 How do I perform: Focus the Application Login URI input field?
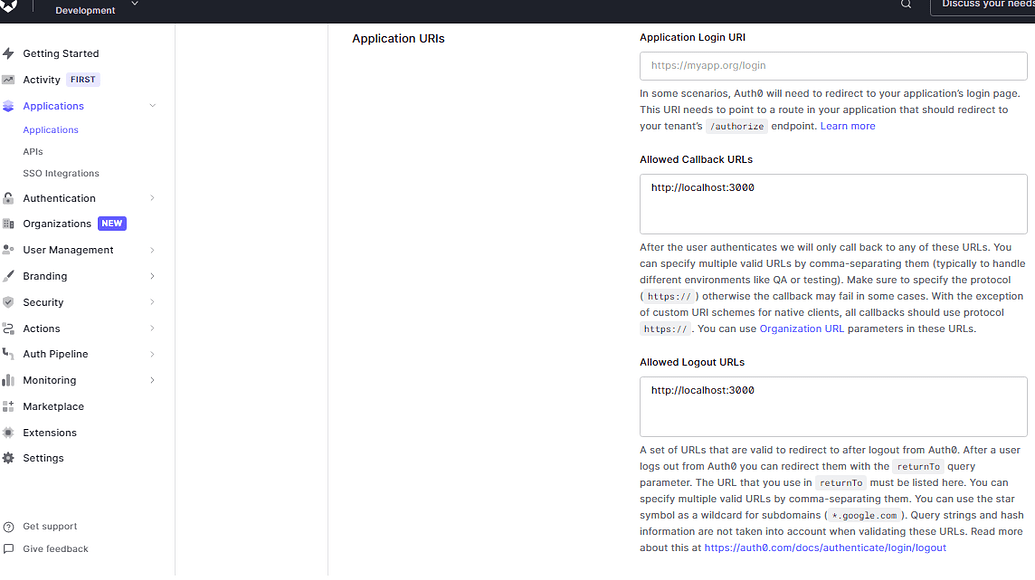pos(833,66)
